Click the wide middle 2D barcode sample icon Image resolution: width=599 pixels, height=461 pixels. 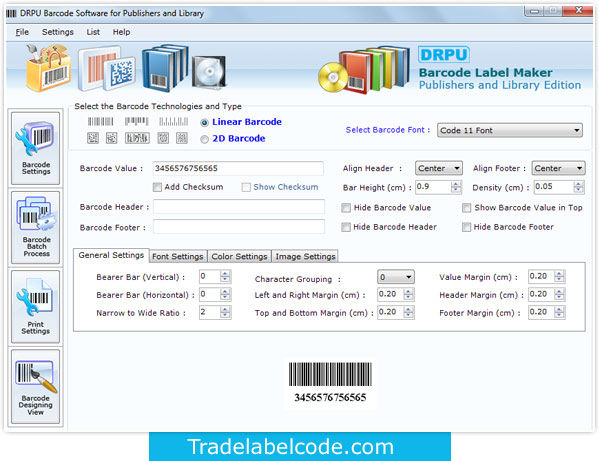point(137,138)
